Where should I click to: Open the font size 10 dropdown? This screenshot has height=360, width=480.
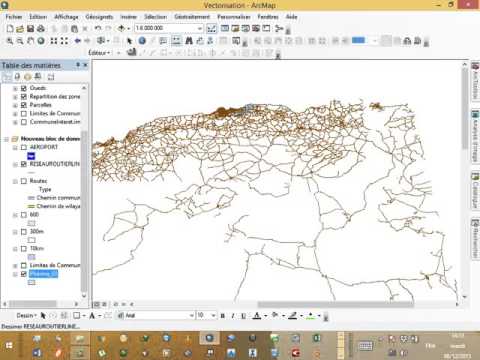pyautogui.click(x=213, y=315)
